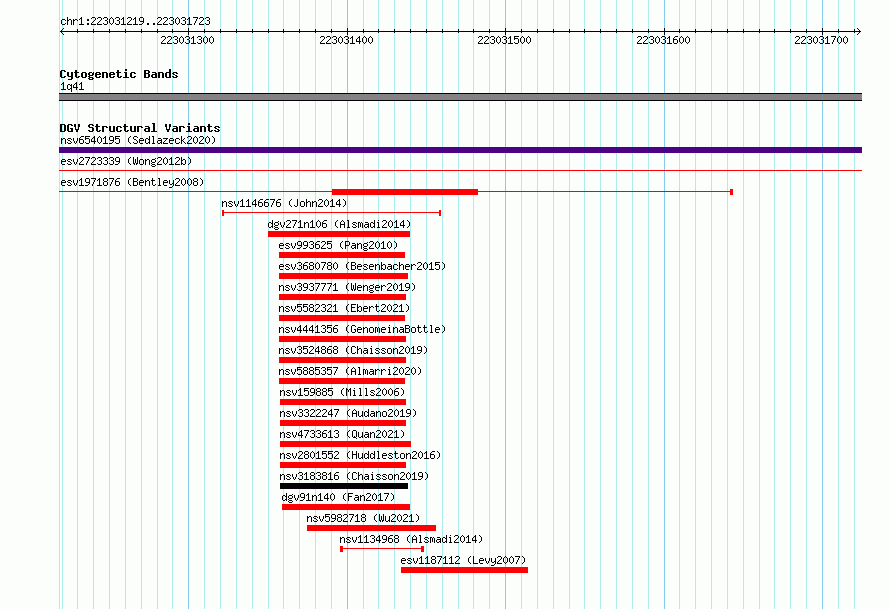Image resolution: width=890 pixels, height=609 pixels.
Task: Click the nsv1146676 thin interval line
Action: click(331, 213)
